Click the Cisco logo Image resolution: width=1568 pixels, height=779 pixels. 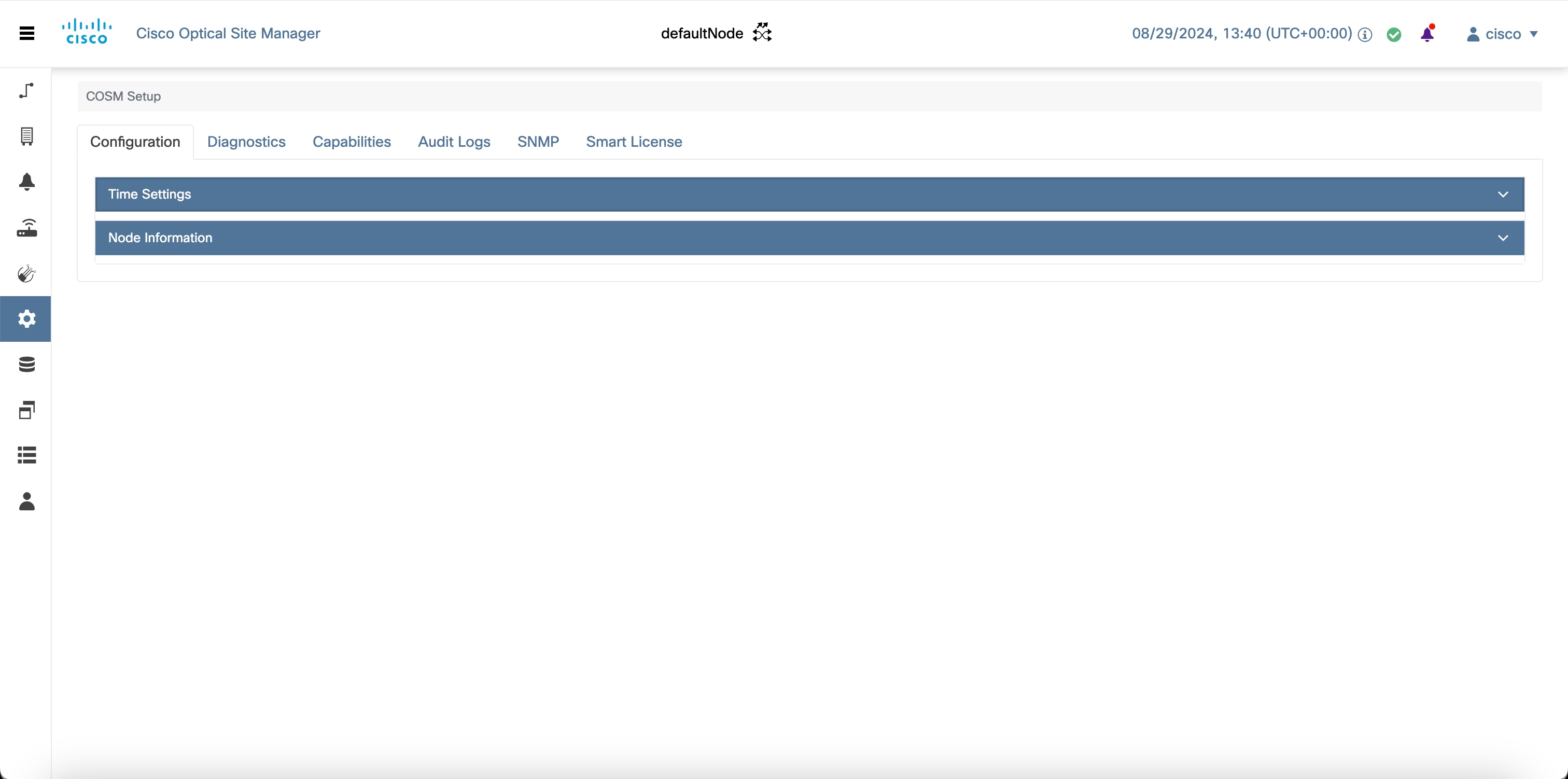tap(87, 32)
